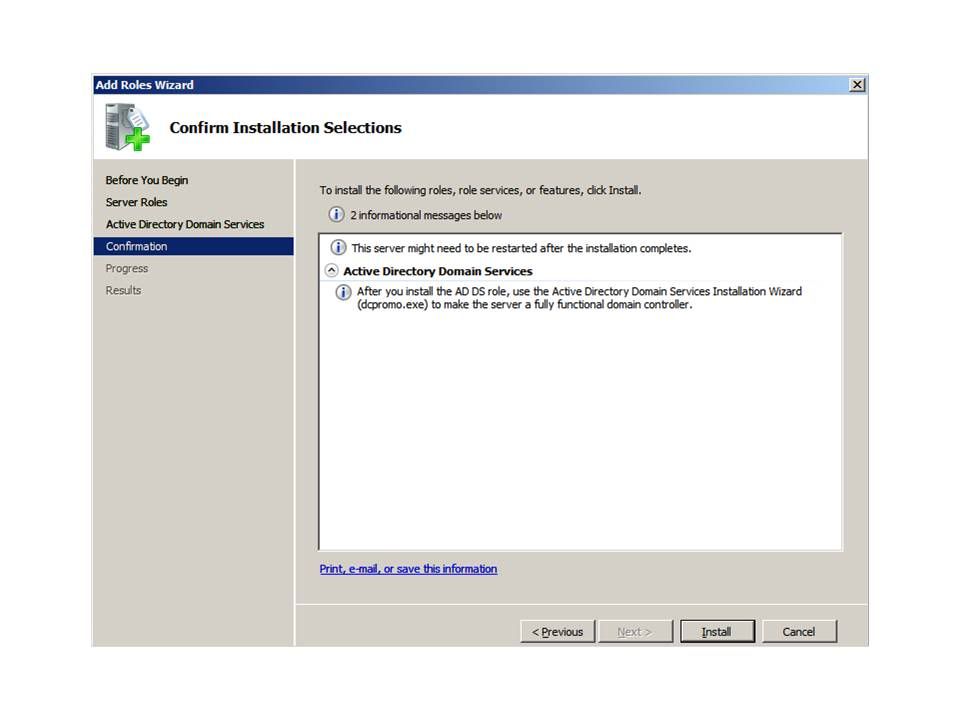Click the server roles wizard header icon
This screenshot has width=960, height=720.
pyautogui.click(x=128, y=127)
